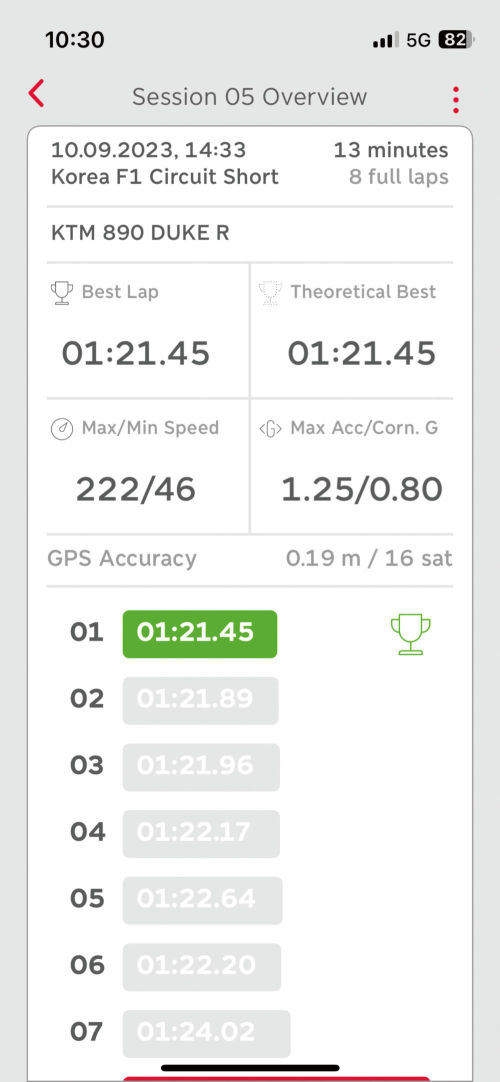Tap the Max/Min Speed gauge icon
Screen dimensions: 500x1082
pos(62,429)
